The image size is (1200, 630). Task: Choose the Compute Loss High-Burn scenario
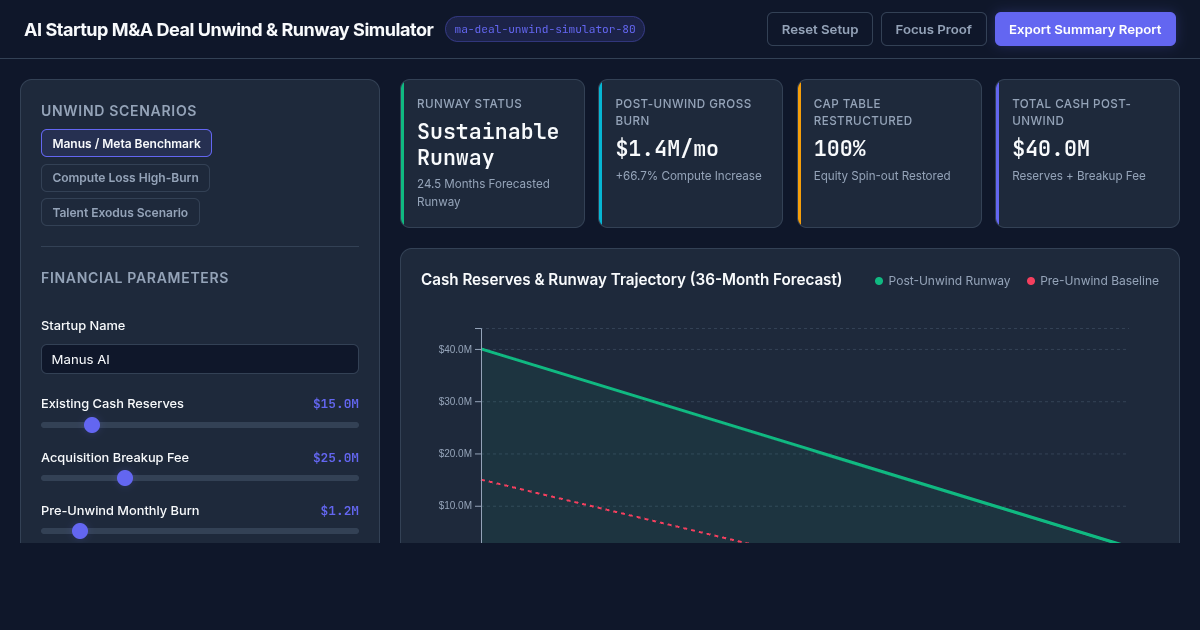[125, 178]
